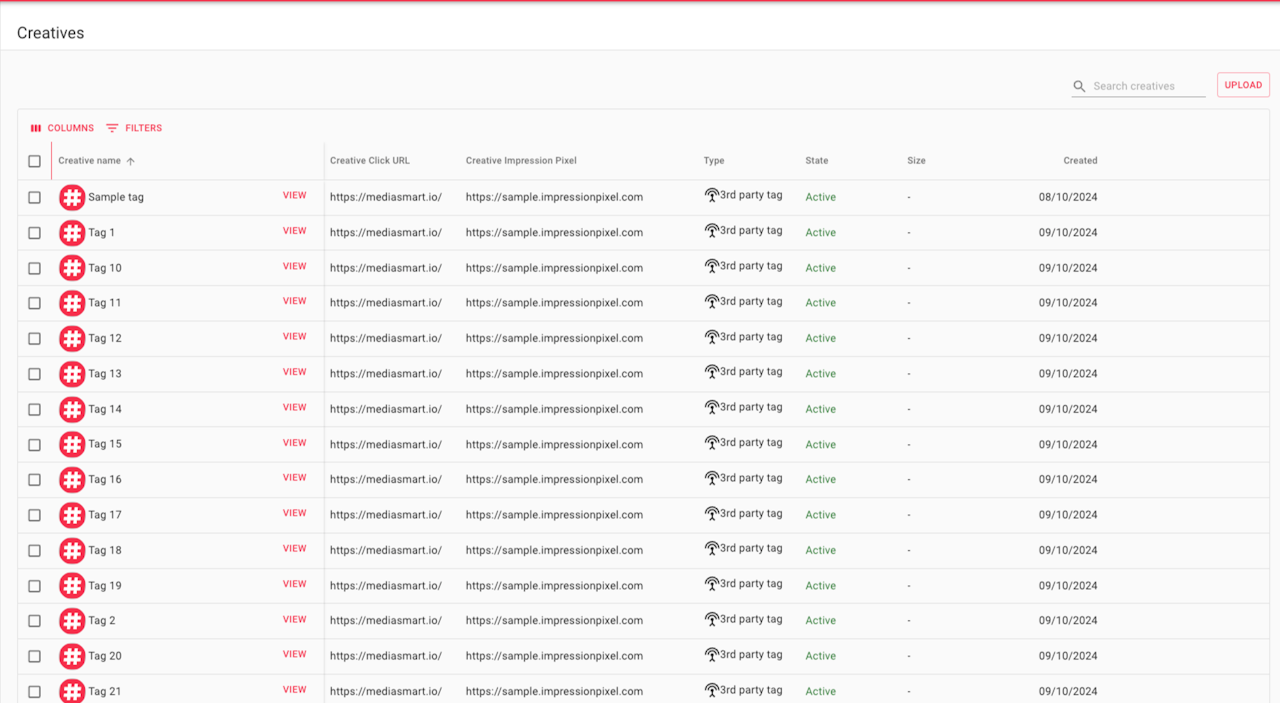This screenshot has width=1280, height=703.
Task: Click the red hashtag icon for Tag 10
Action: point(72,268)
